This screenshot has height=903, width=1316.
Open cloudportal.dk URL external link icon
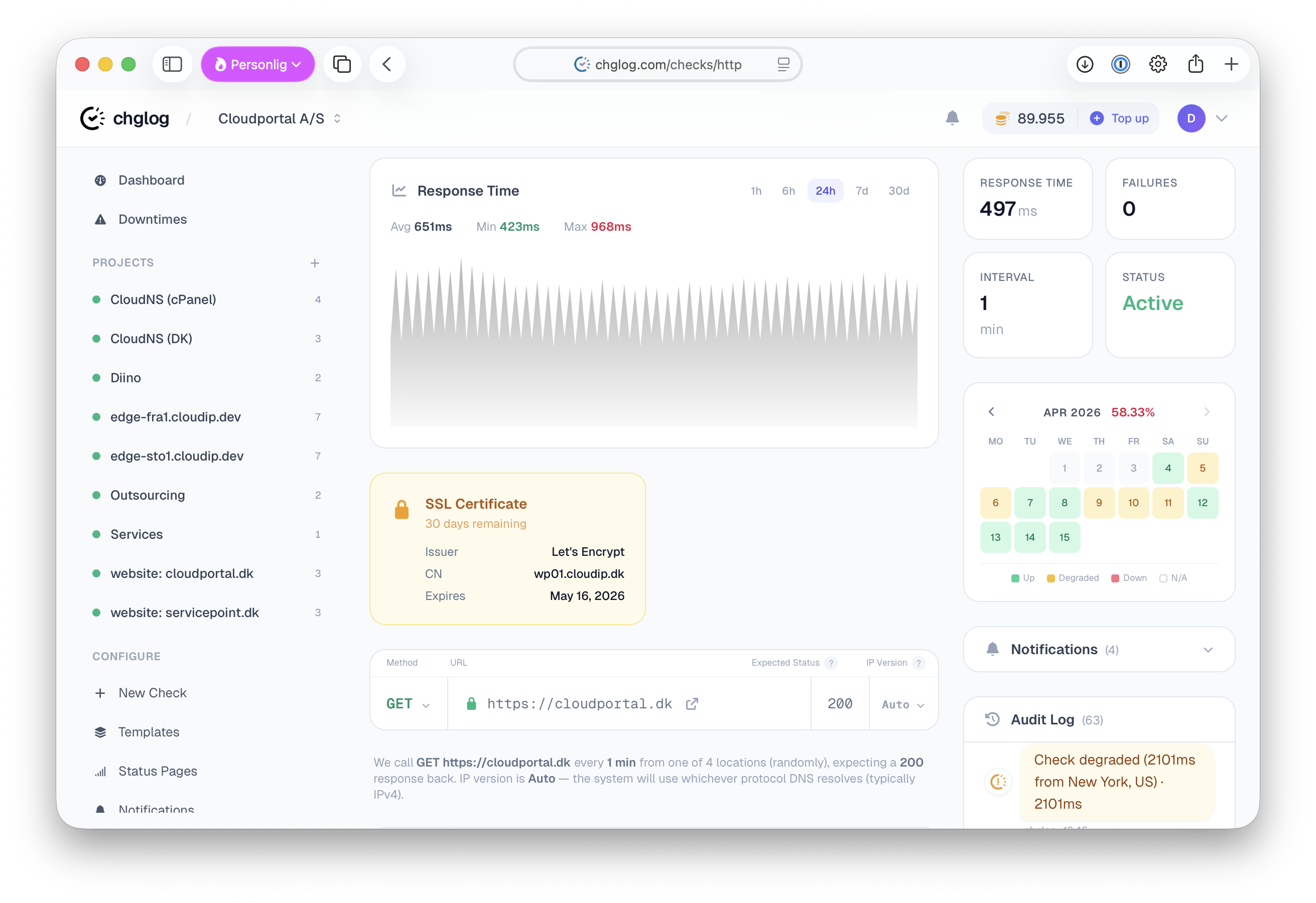click(x=692, y=704)
